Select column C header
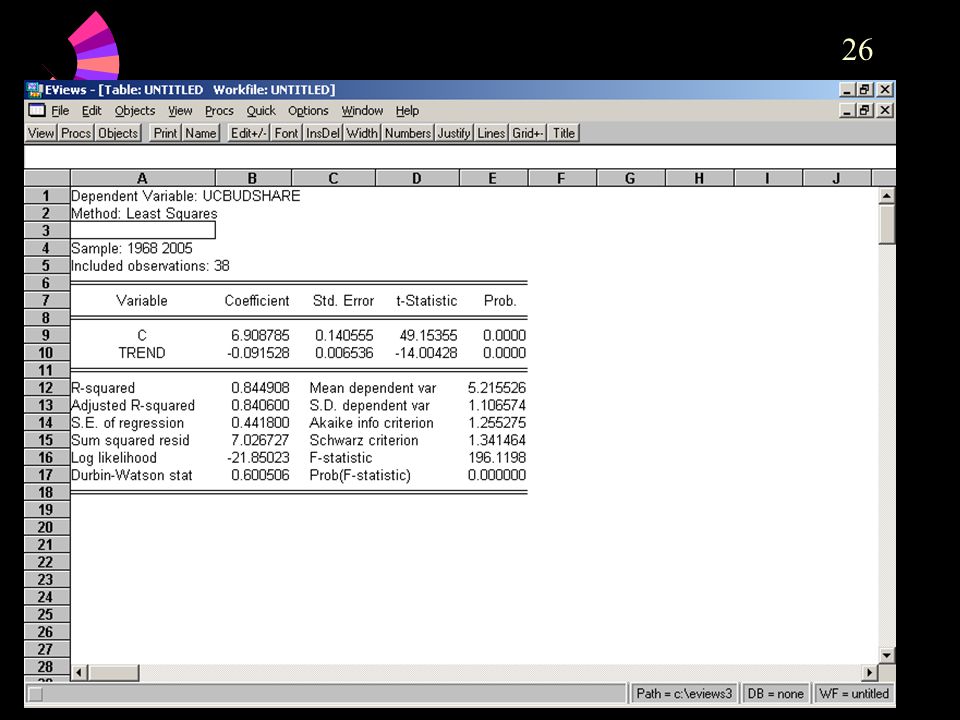The height and width of the screenshot is (720, 960). pos(333,178)
